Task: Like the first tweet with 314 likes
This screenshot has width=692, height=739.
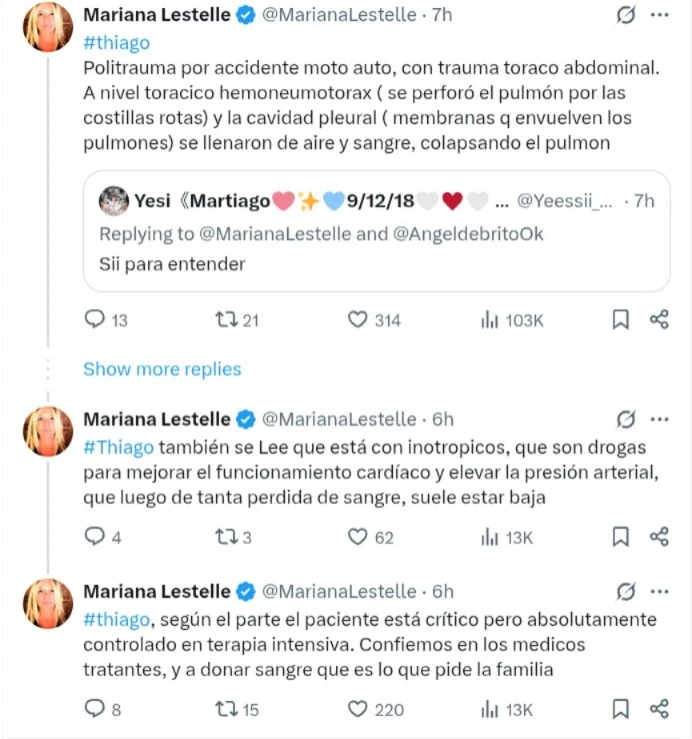Action: click(358, 320)
